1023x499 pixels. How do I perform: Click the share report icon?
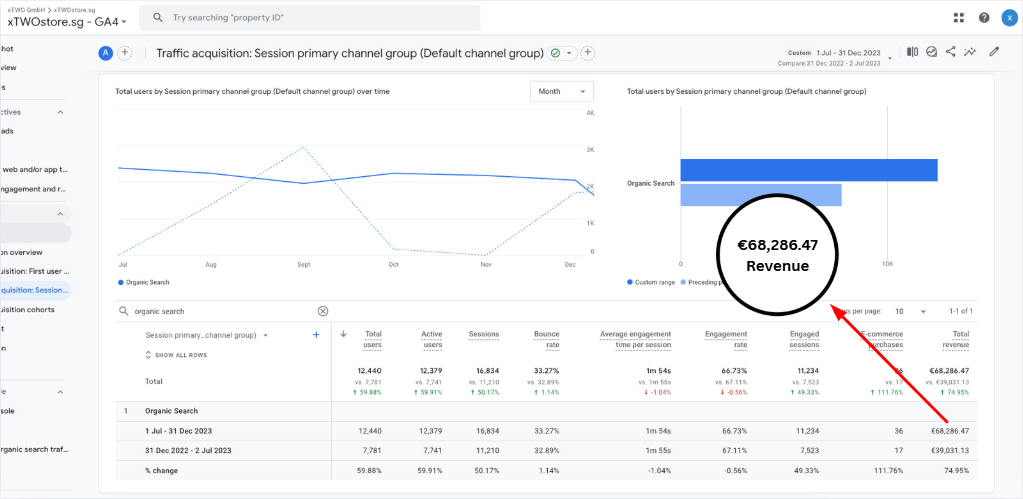point(950,52)
